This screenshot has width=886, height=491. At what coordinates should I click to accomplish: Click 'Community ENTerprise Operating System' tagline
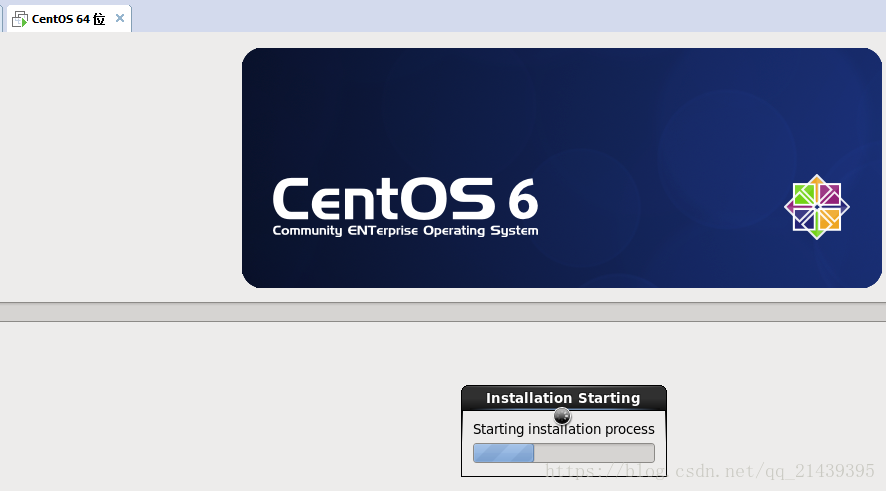pos(405,231)
